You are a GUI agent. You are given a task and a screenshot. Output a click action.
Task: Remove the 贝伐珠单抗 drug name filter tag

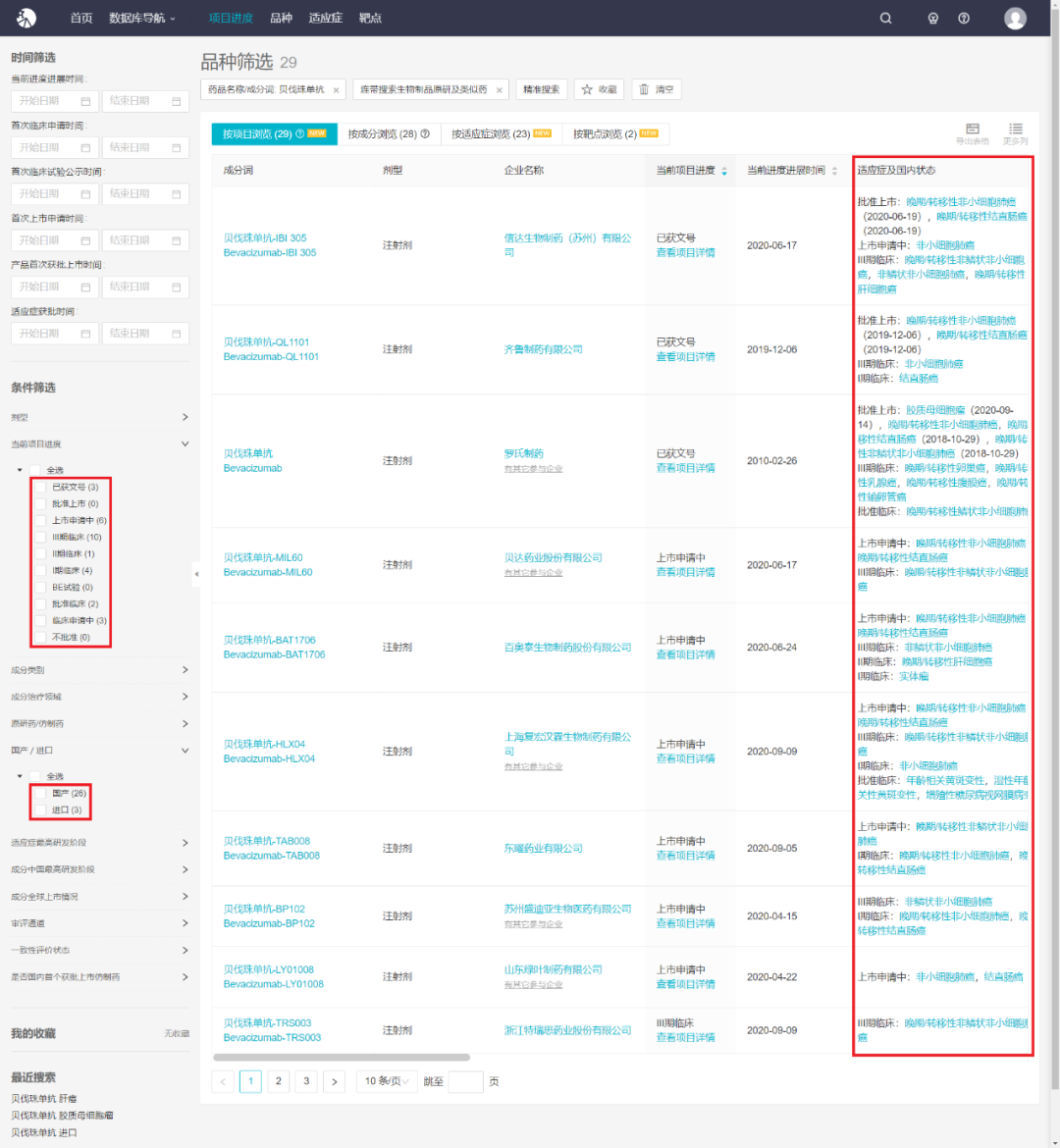point(337,90)
